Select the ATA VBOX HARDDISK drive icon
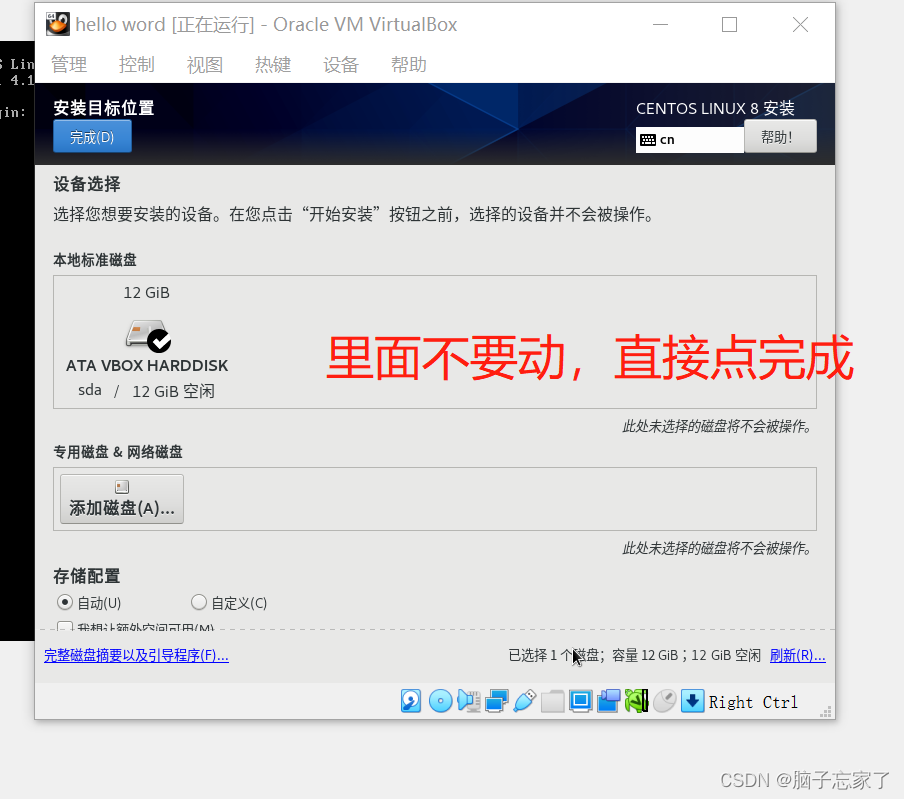Viewport: 904px width, 799px height. pyautogui.click(x=148, y=336)
